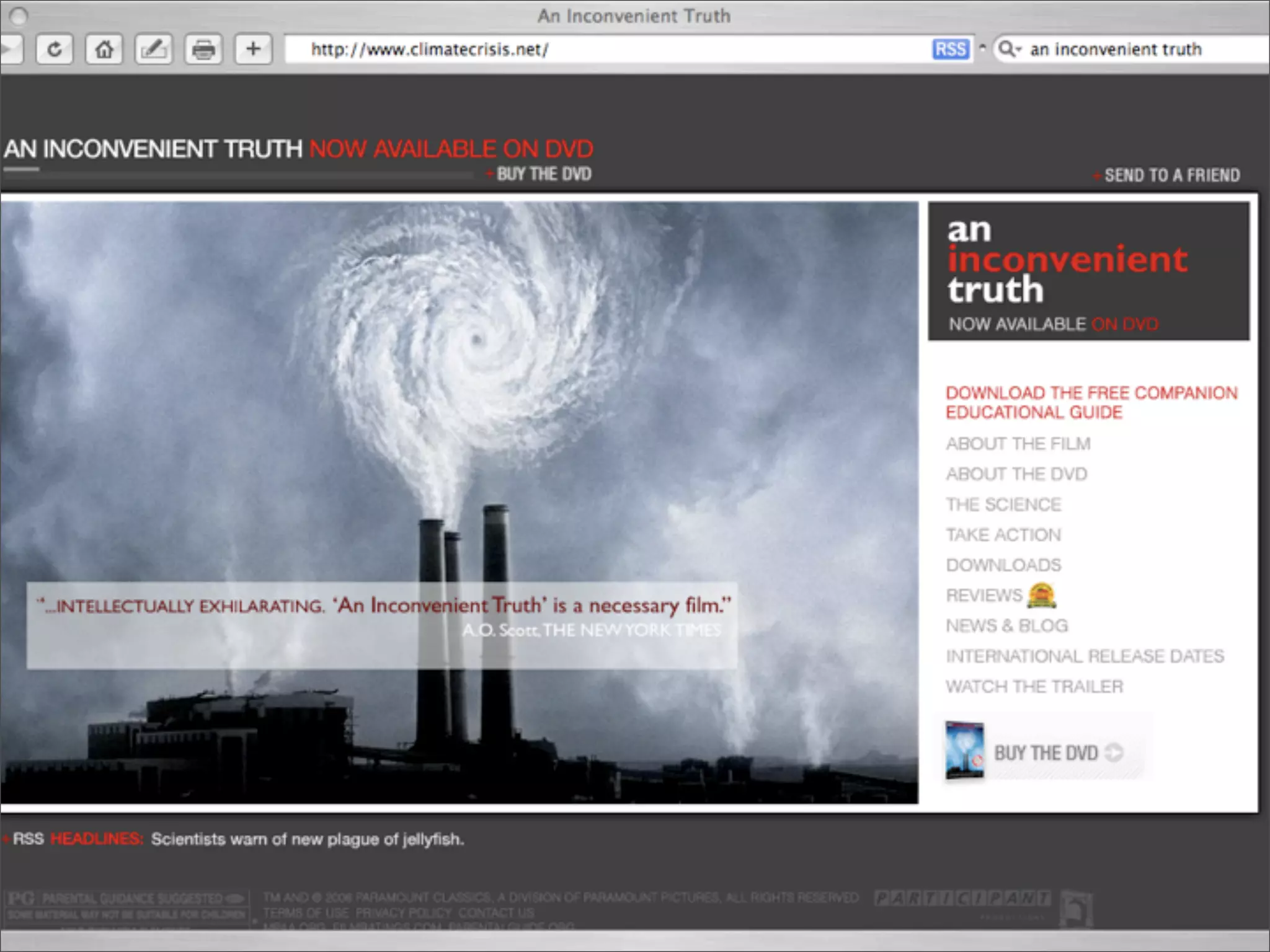Click the award badge icon beside Reviews

(1042, 596)
